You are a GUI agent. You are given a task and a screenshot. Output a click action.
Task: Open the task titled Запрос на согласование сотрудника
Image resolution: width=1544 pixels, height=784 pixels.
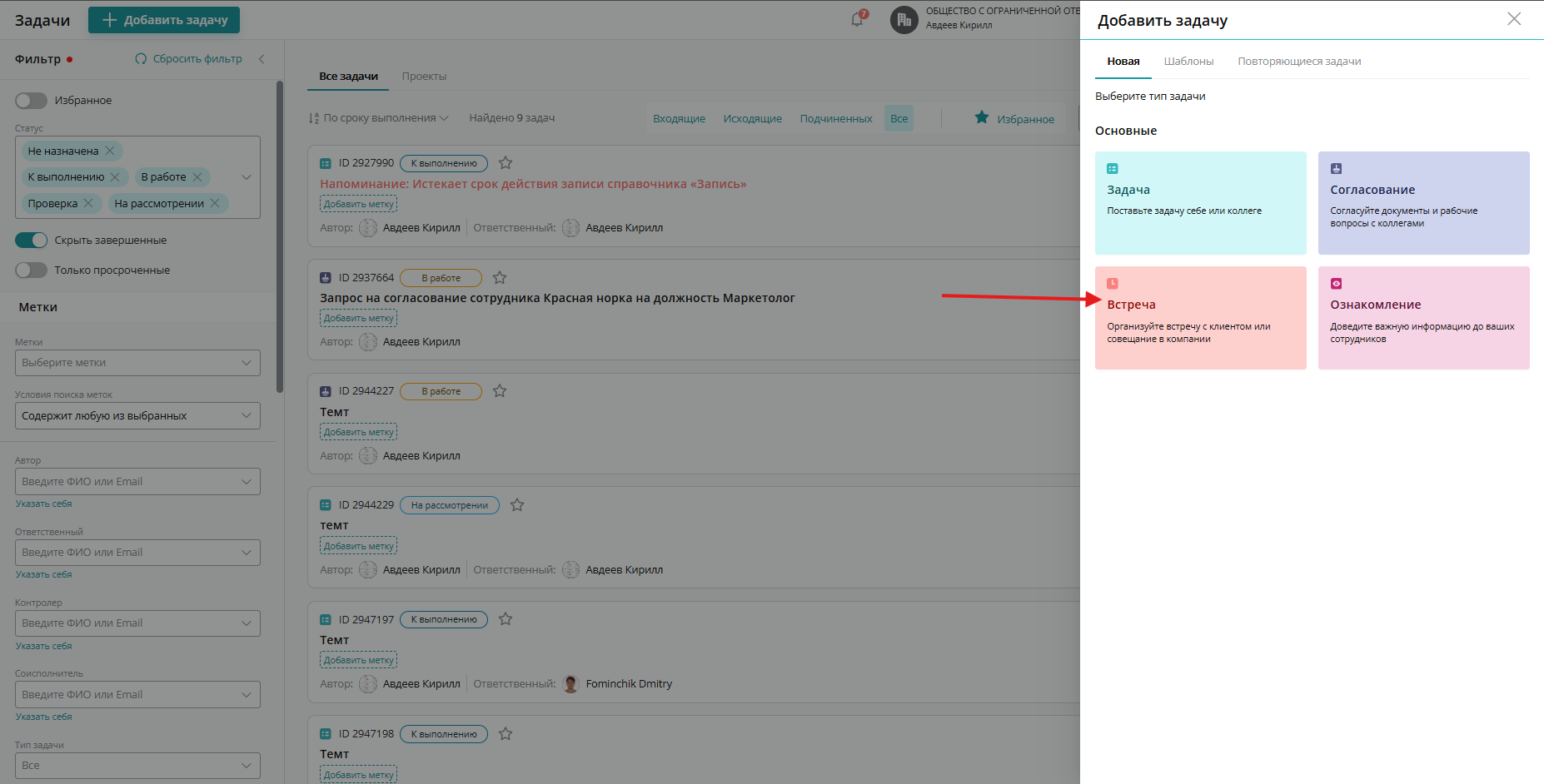click(557, 298)
